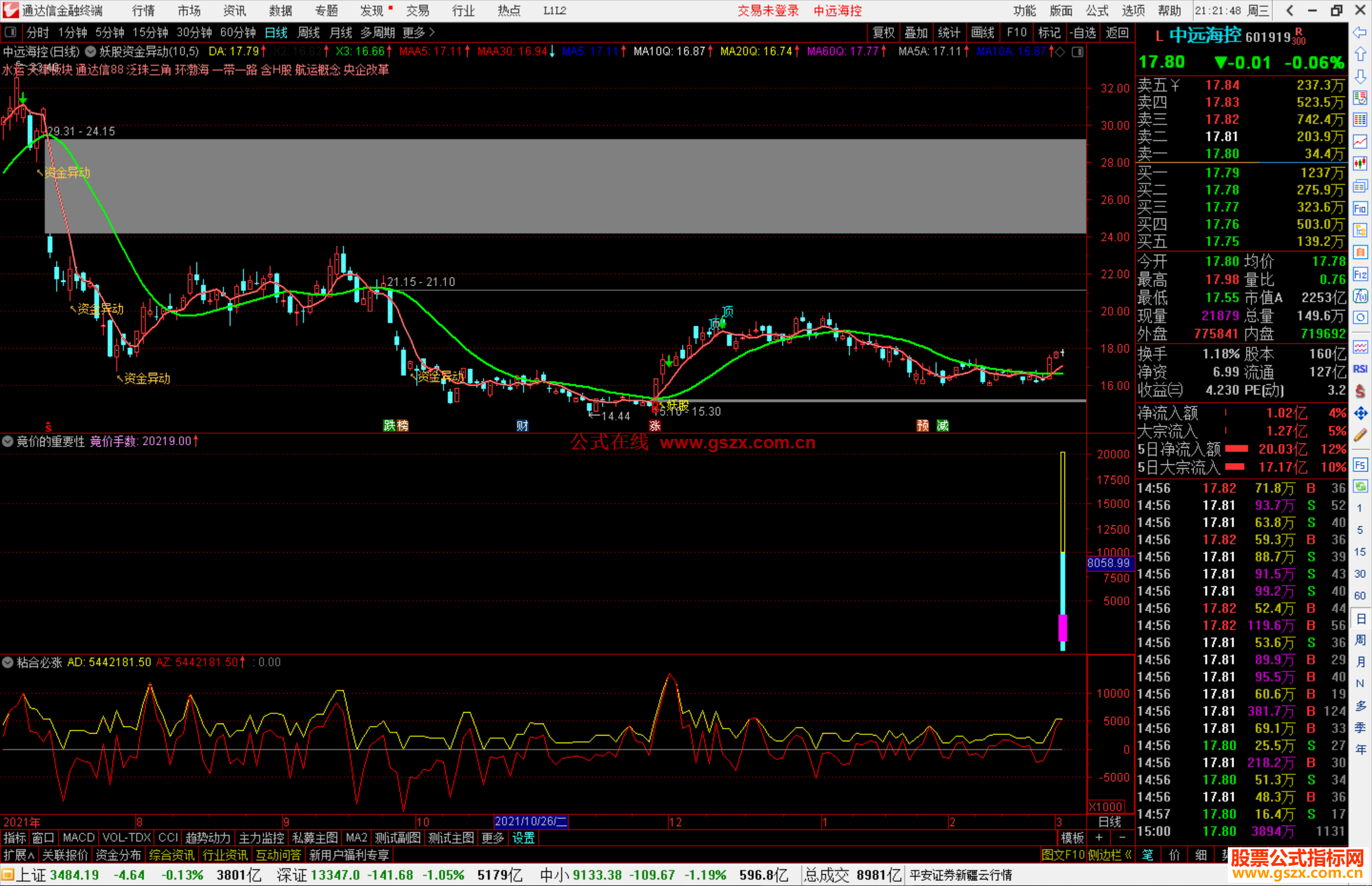Viewport: 1372px width, 886px height.
Task: Toggle the 竞价的重要性 indicator circle marker
Action: click(x=8, y=441)
